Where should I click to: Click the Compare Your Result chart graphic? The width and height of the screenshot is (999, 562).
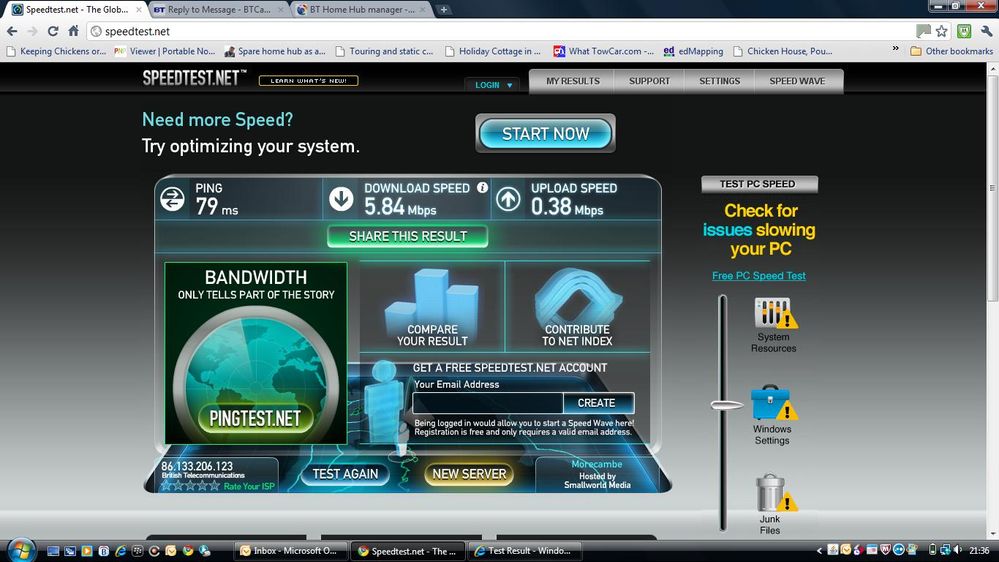click(432, 306)
